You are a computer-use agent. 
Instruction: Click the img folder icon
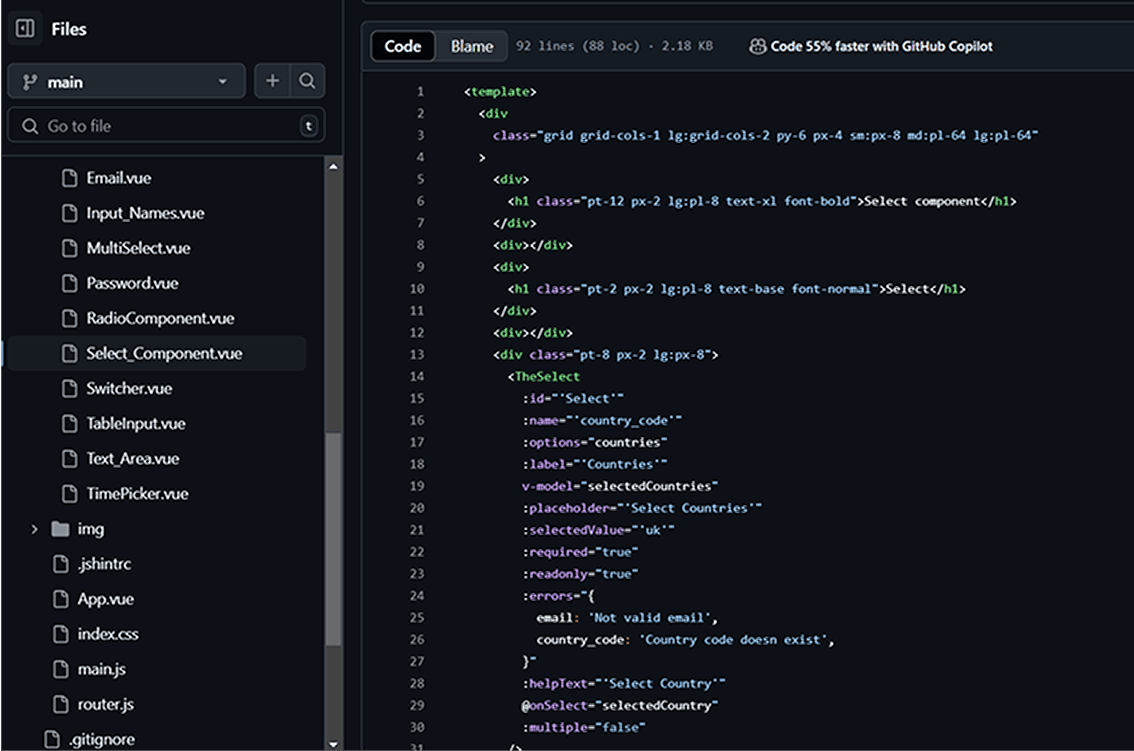click(x=61, y=530)
